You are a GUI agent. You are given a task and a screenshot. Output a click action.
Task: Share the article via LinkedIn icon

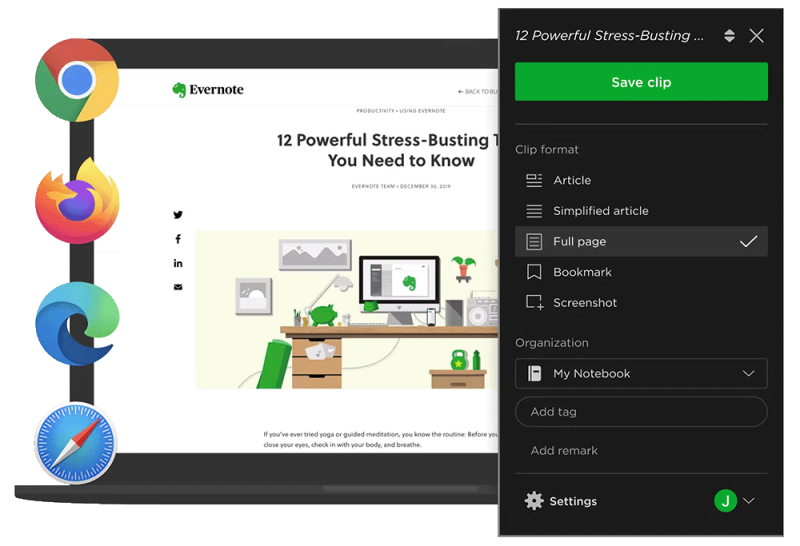(x=178, y=263)
